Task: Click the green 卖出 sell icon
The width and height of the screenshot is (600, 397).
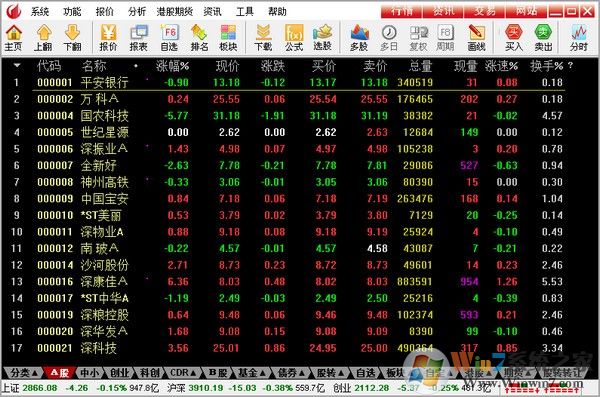Action: coord(543,38)
